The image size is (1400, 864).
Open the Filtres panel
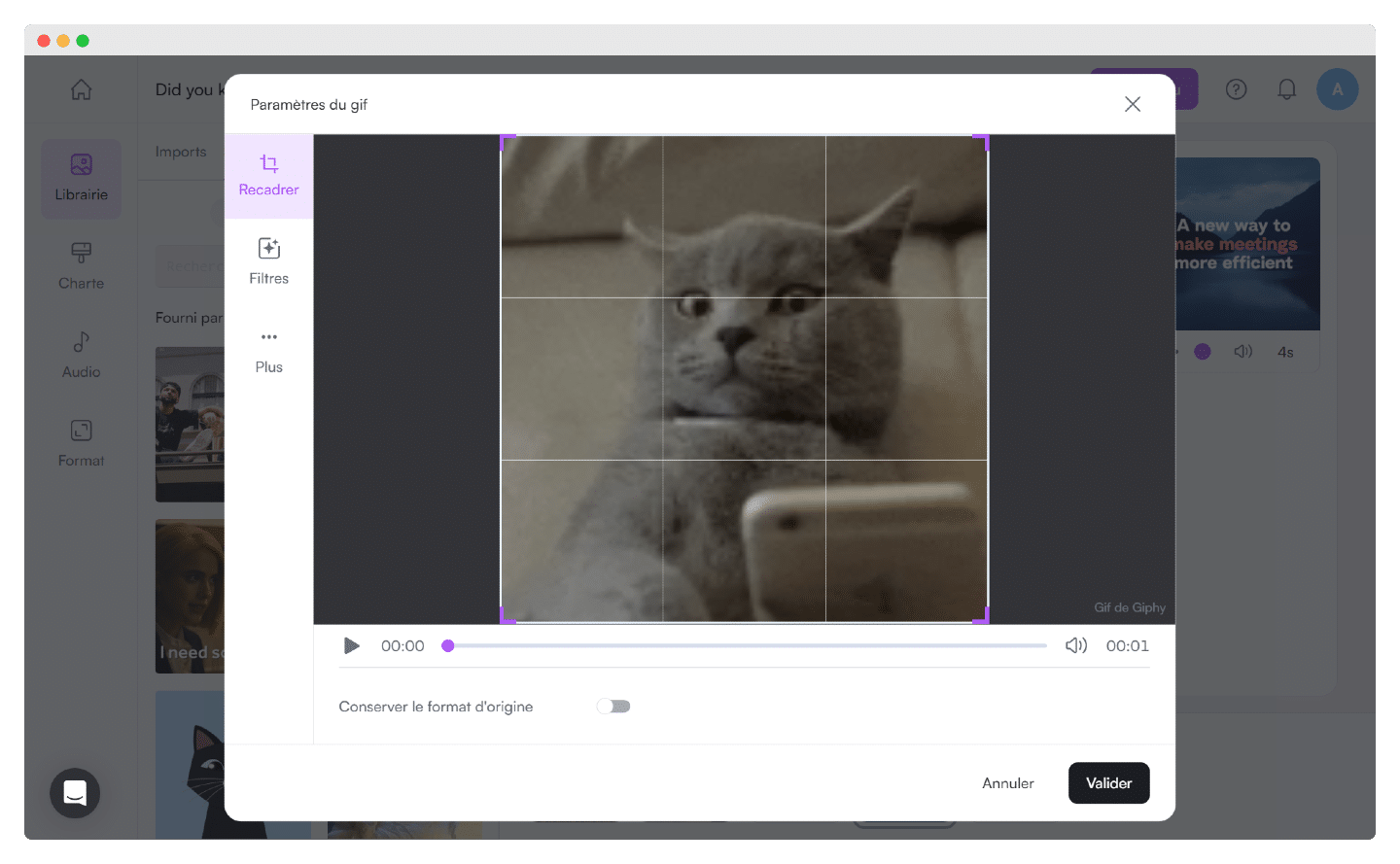268,261
